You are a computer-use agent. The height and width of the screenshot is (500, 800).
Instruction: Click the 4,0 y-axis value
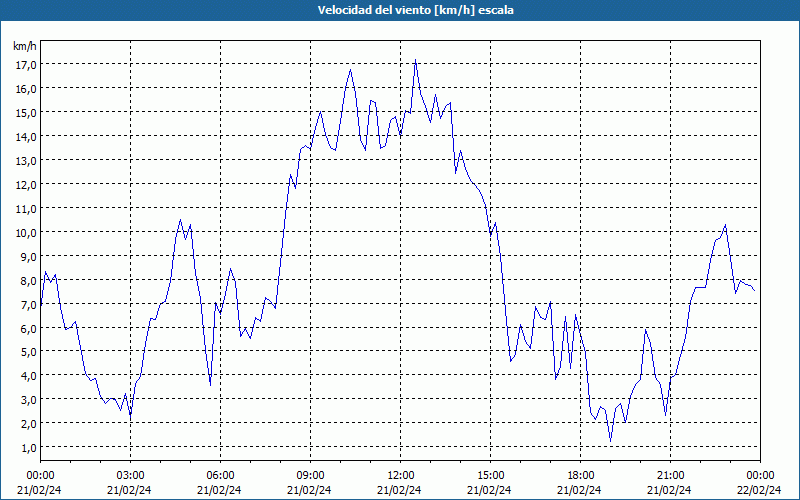pos(28,376)
